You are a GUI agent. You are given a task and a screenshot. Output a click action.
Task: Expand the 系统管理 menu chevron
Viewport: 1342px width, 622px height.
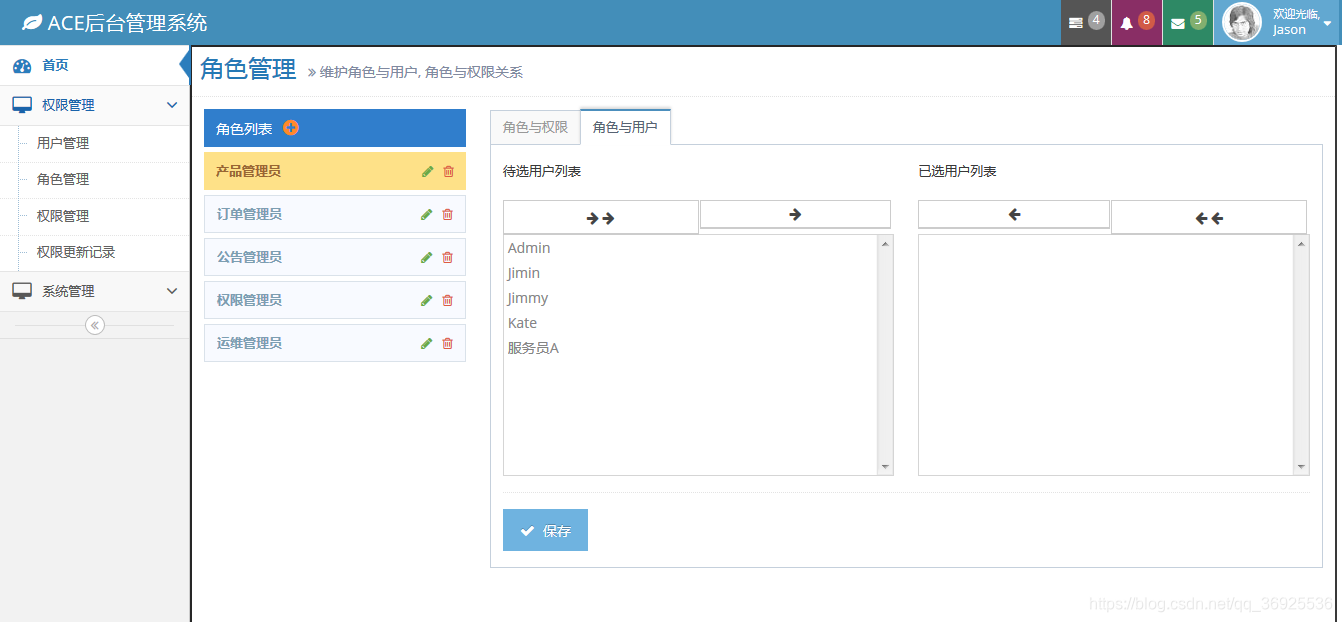[172, 291]
